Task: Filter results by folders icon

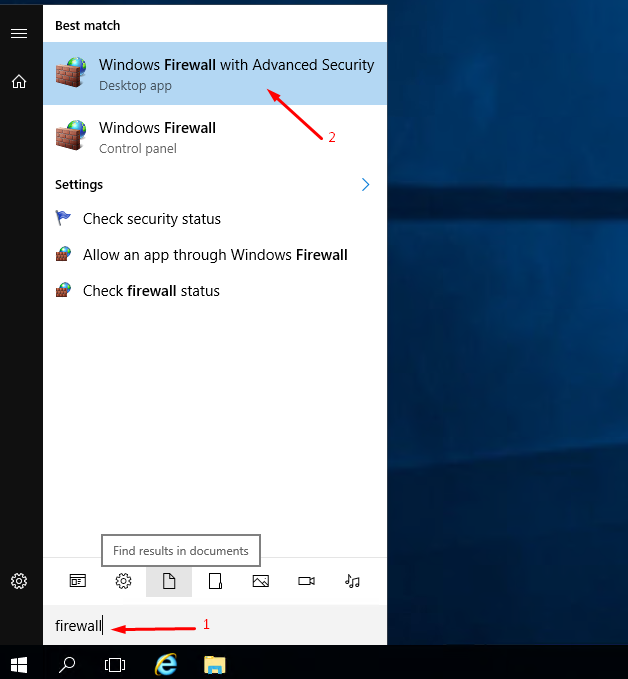Action: coord(215,581)
